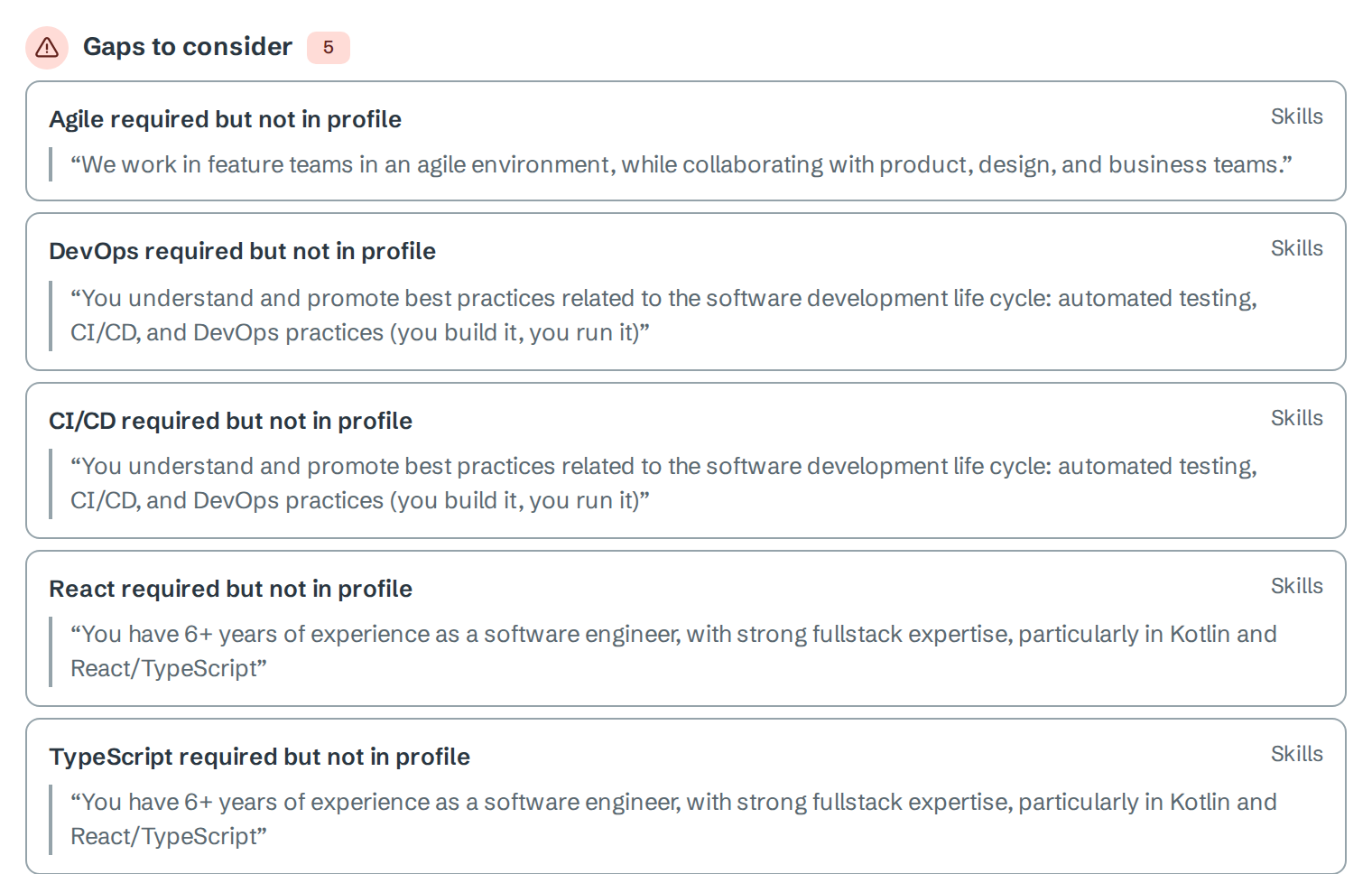Click the Gaps to consider heading
The image size is (1372, 874).
click(188, 47)
